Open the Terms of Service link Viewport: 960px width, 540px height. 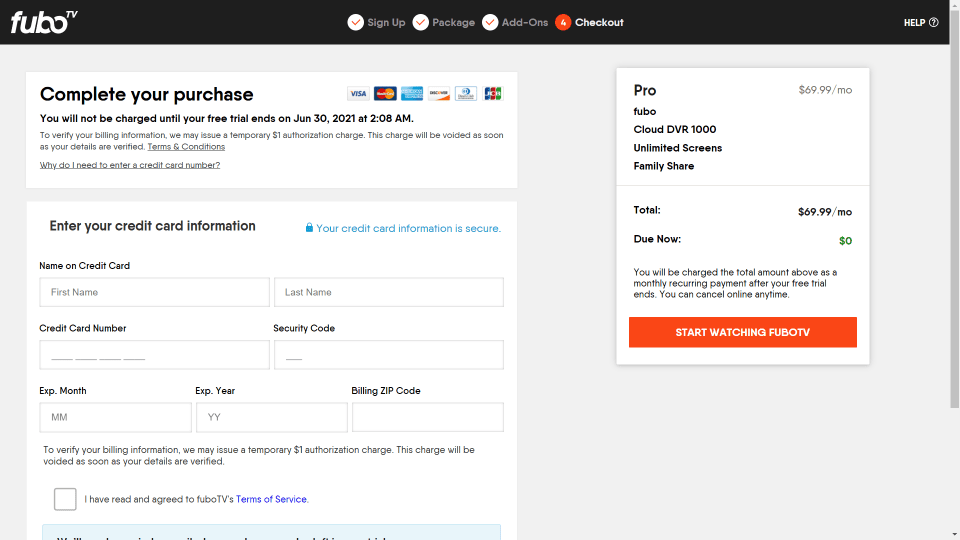(271, 500)
